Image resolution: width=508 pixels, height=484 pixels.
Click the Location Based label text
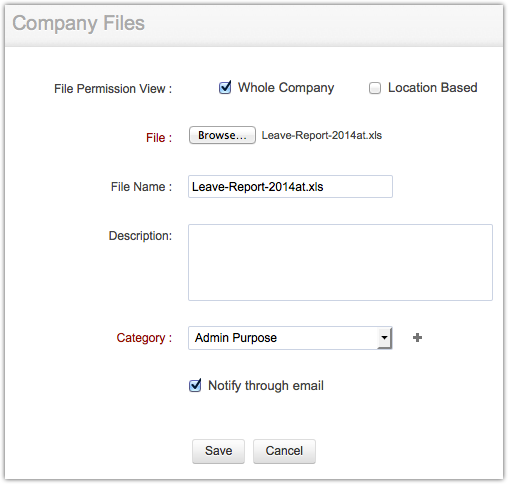pos(433,88)
